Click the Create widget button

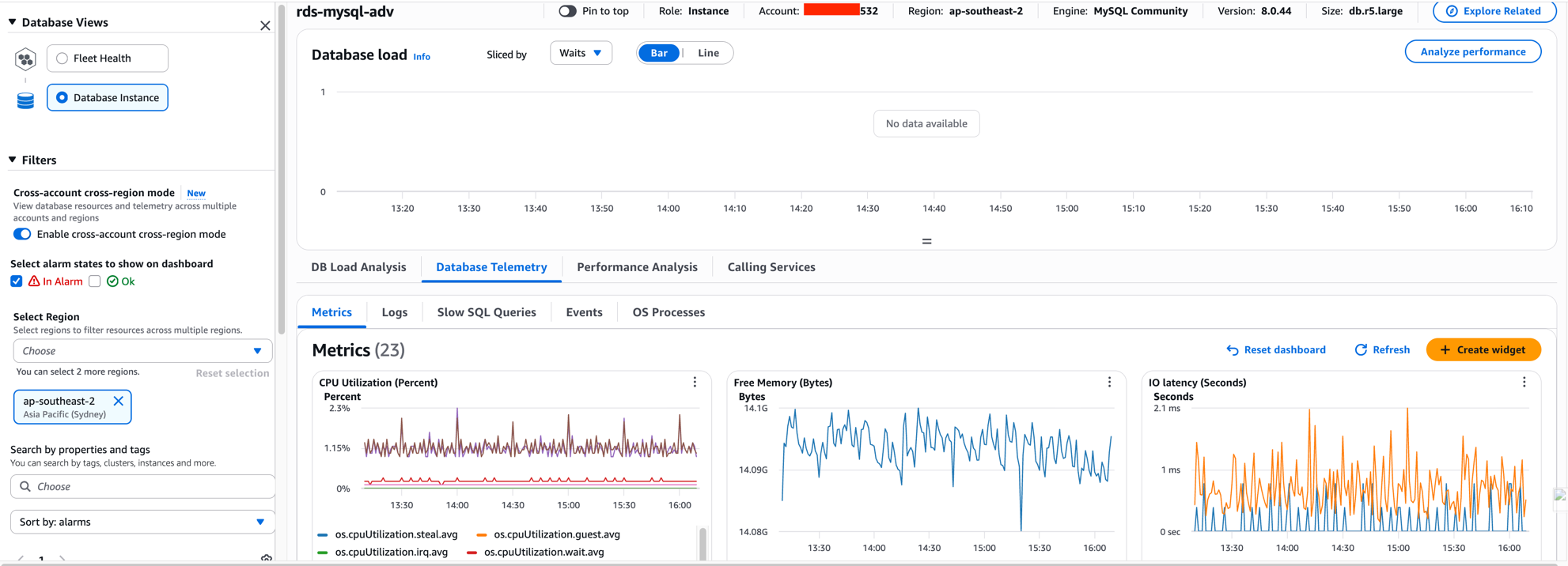point(1483,350)
